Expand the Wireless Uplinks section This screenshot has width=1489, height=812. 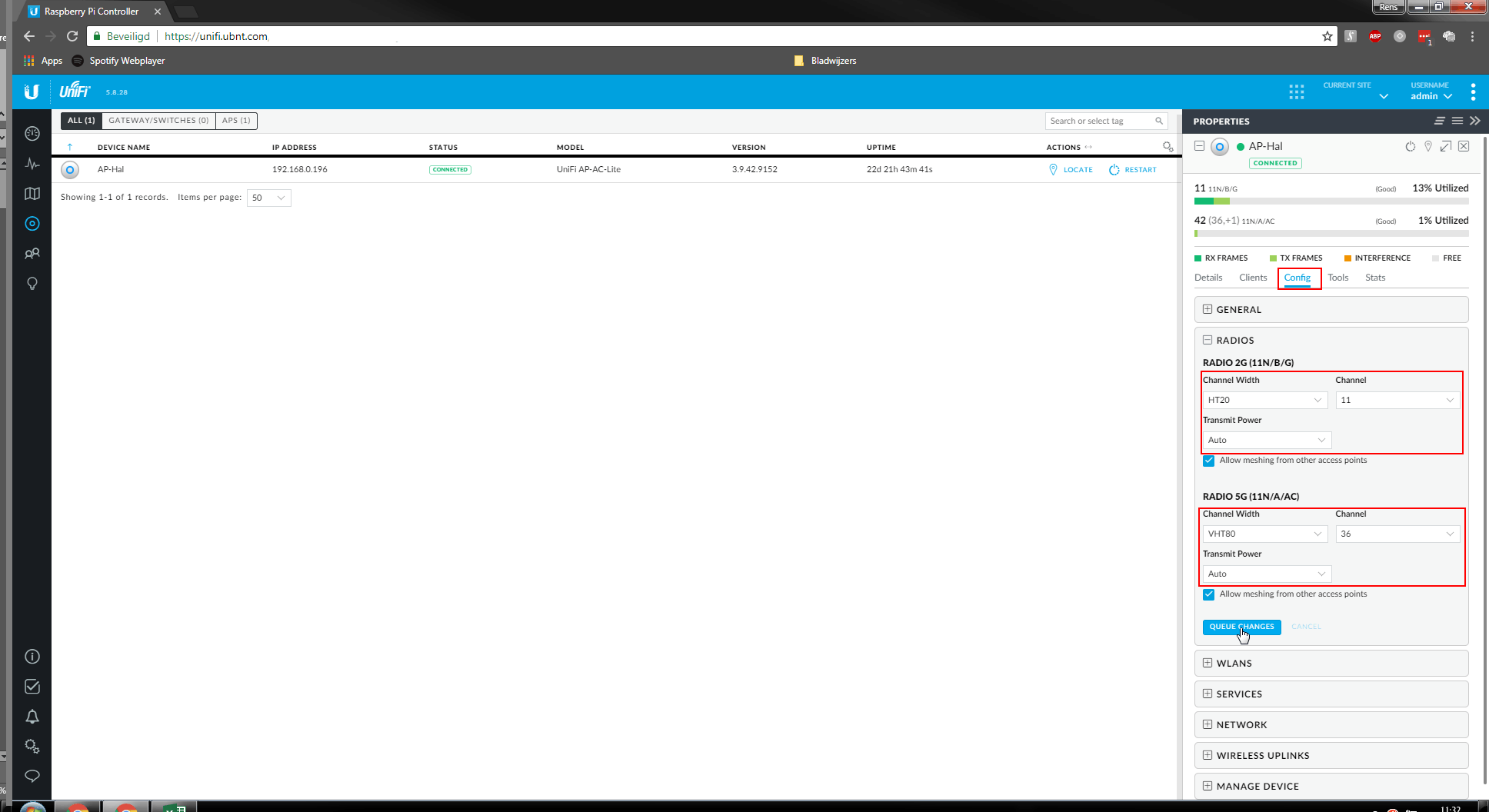[x=1331, y=756]
